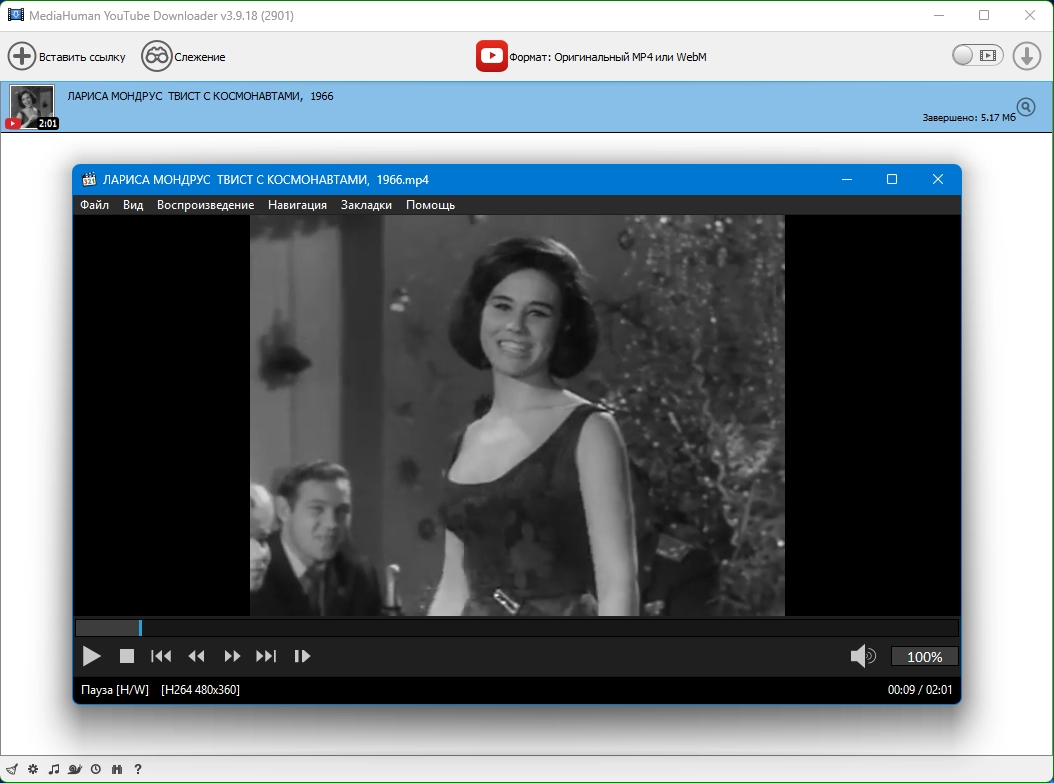Viewport: 1054px width, 783px height.
Task: Open the Закладки menu
Action: pyautogui.click(x=366, y=205)
